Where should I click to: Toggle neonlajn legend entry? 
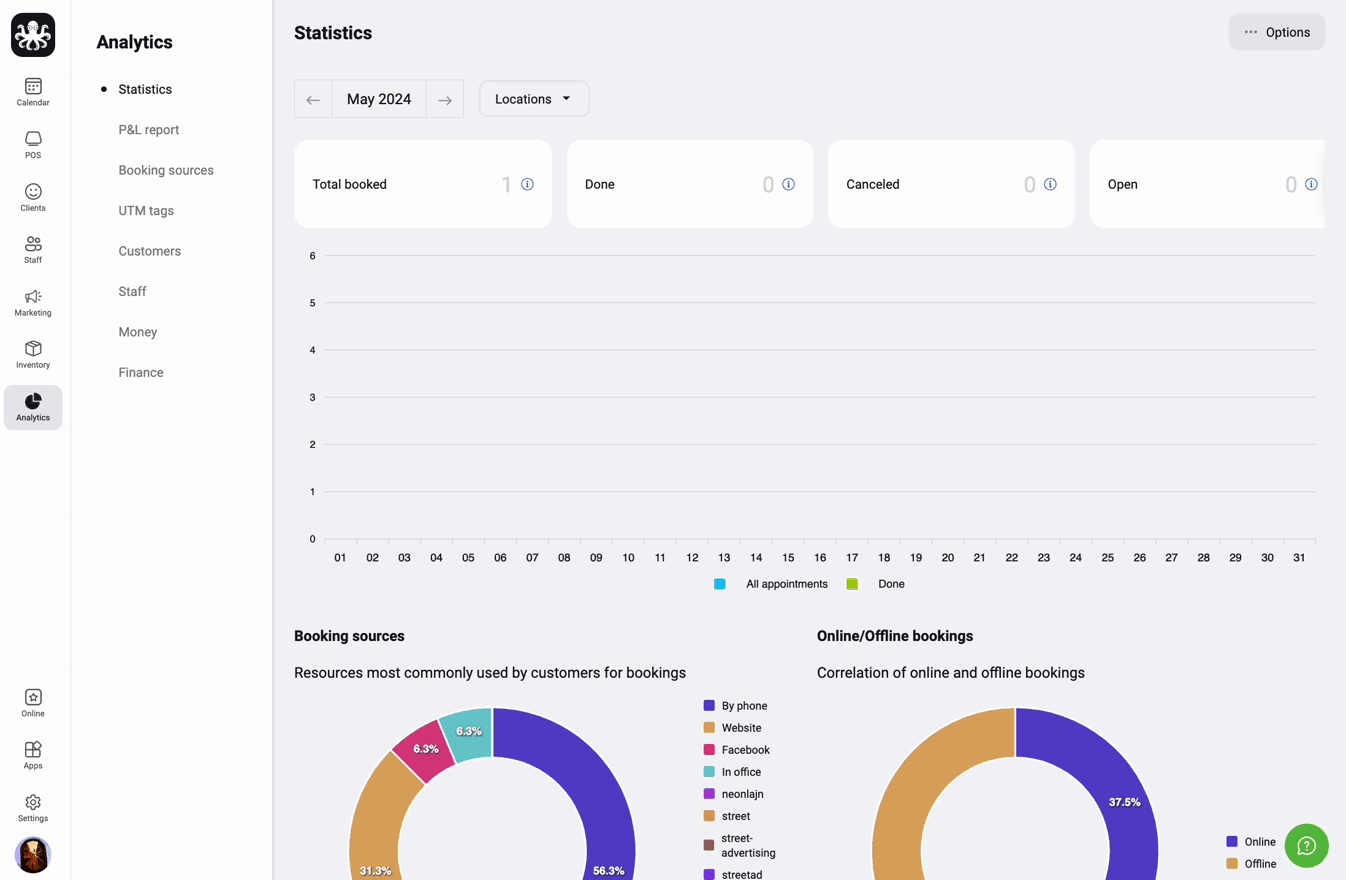[733, 794]
